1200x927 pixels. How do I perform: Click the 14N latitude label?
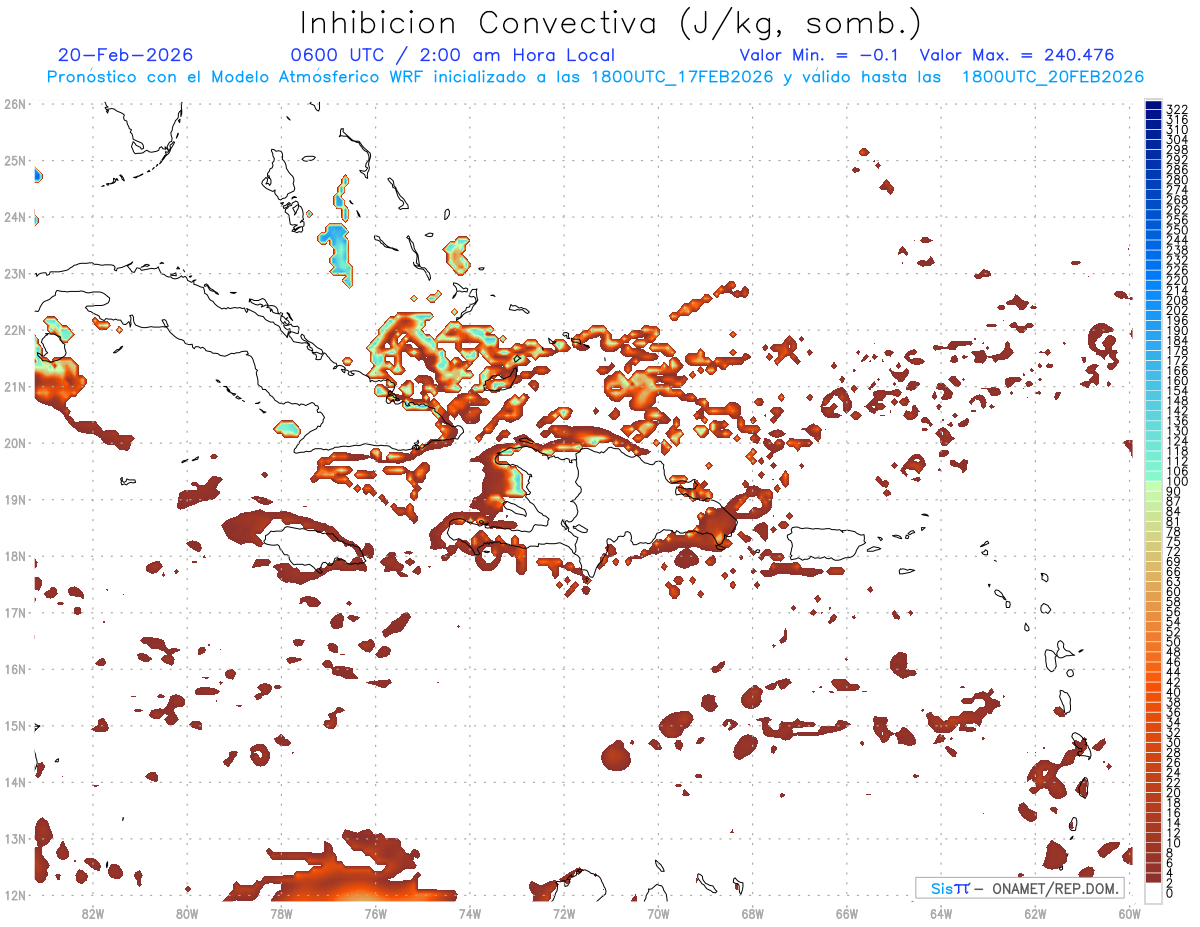pyautogui.click(x=15, y=782)
